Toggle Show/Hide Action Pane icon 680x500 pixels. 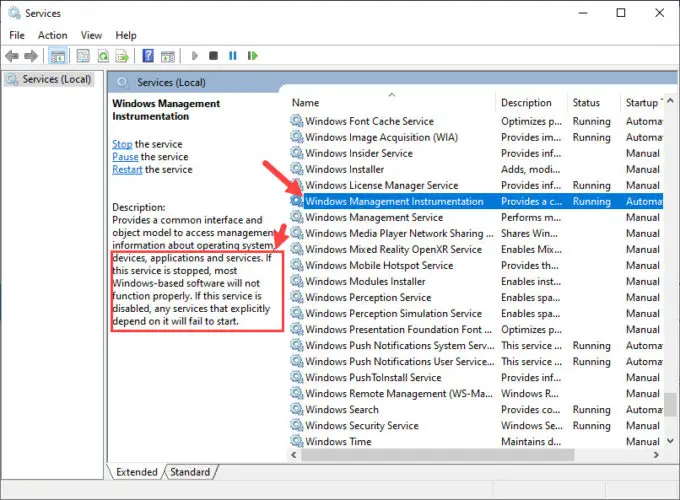coord(168,56)
